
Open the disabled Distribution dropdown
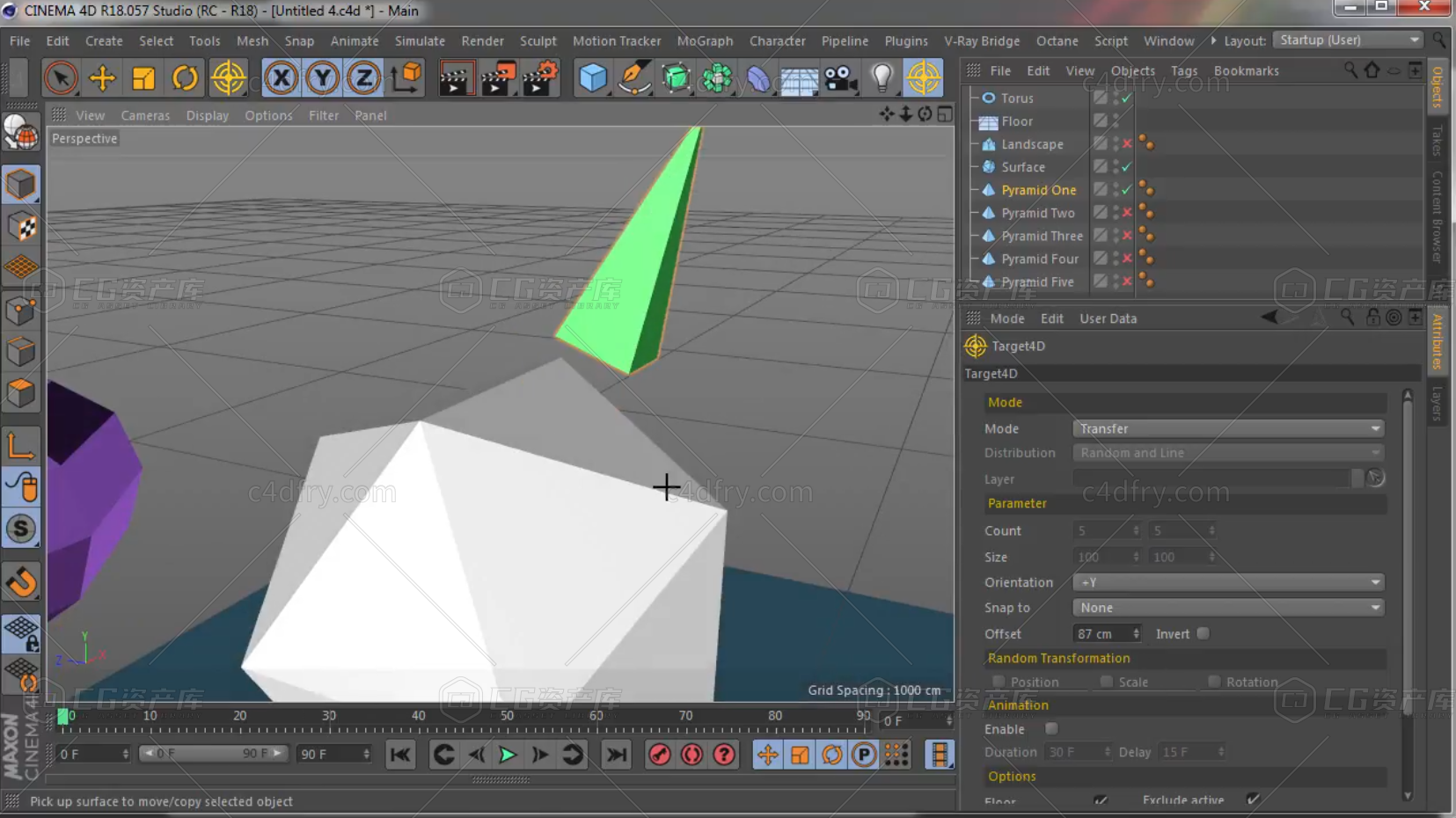pyautogui.click(x=1228, y=453)
